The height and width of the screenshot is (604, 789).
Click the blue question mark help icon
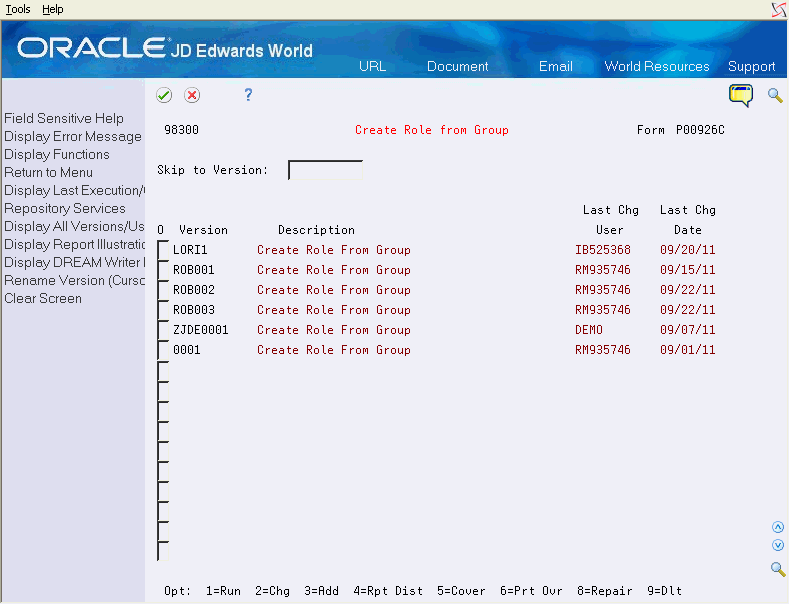pyautogui.click(x=248, y=95)
